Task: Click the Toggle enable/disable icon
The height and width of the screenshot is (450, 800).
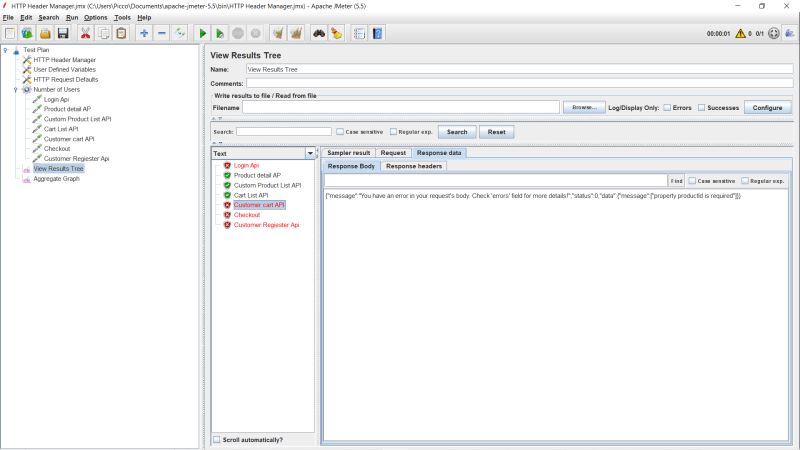Action: (x=180, y=34)
